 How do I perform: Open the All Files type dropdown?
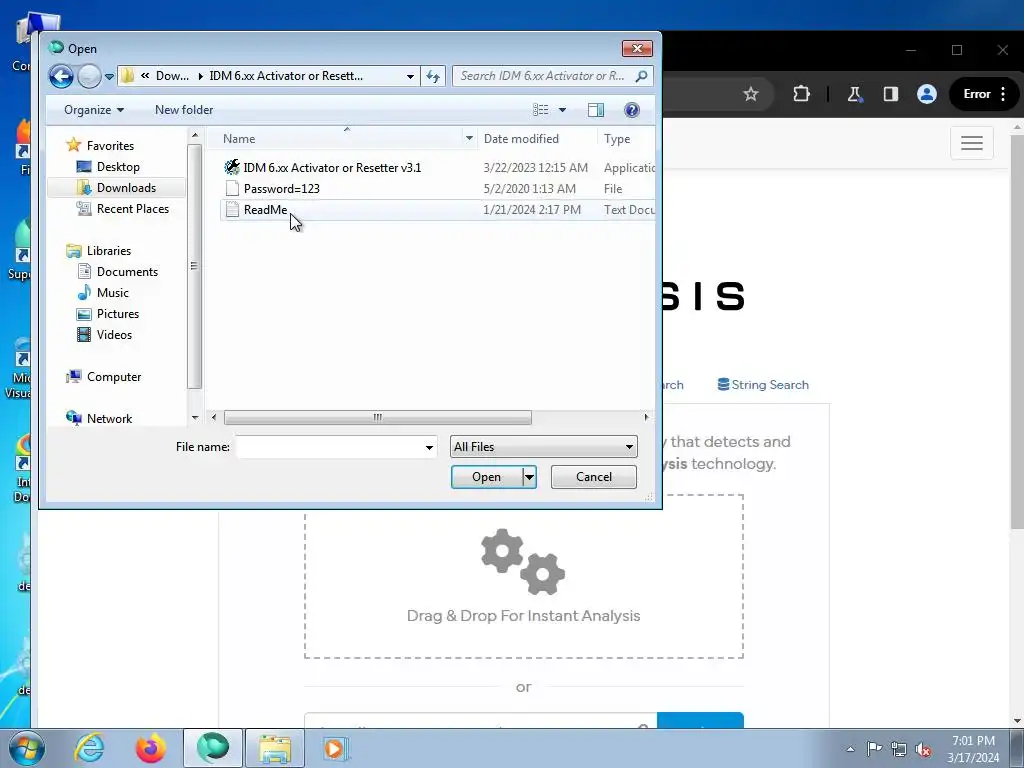[x=543, y=447]
